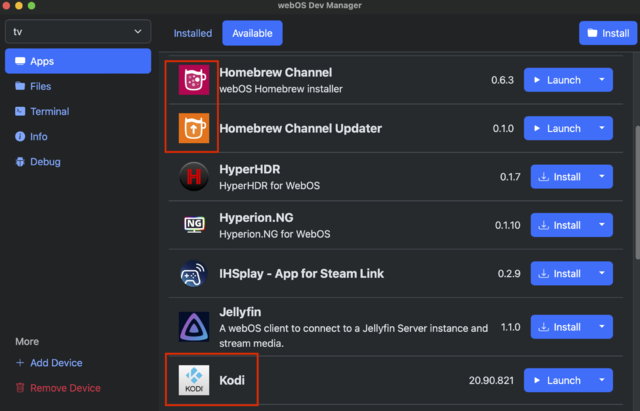640x411 pixels.
Task: Click the IHSplay gamepad icon
Action: point(194,273)
